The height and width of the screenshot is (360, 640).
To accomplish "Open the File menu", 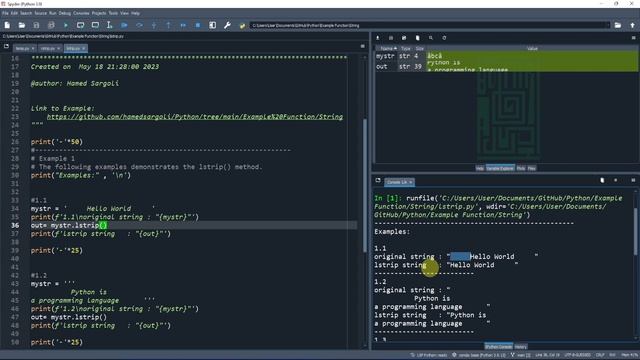I will click(5, 13).
